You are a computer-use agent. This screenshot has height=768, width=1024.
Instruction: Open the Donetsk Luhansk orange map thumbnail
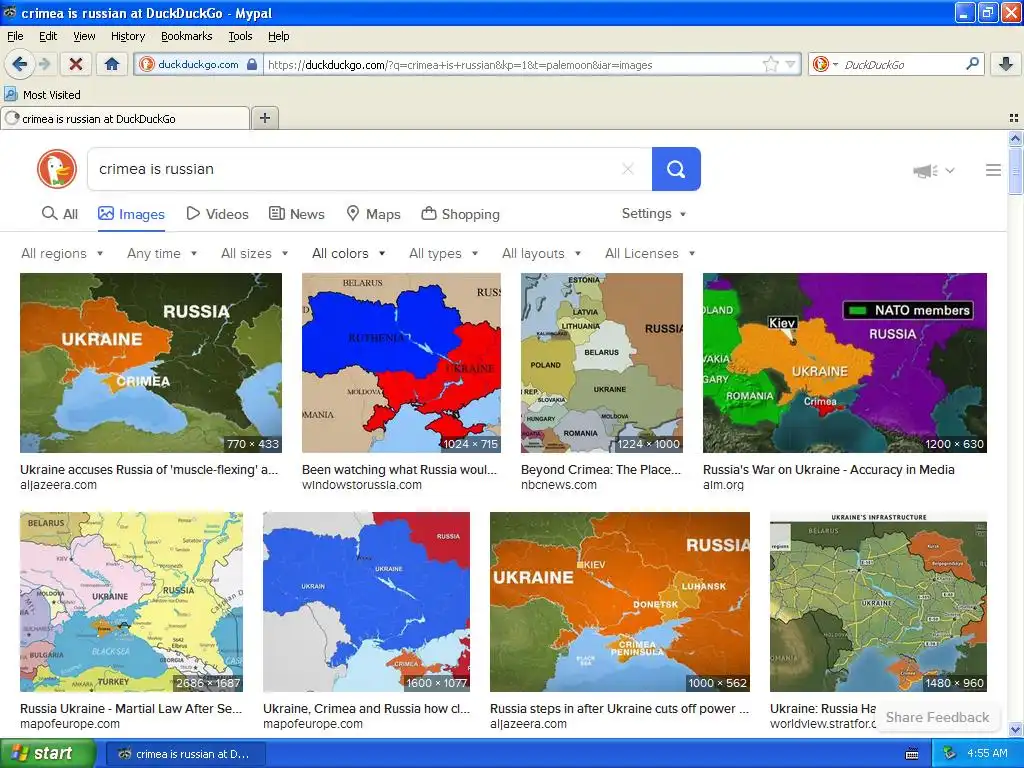(620, 601)
